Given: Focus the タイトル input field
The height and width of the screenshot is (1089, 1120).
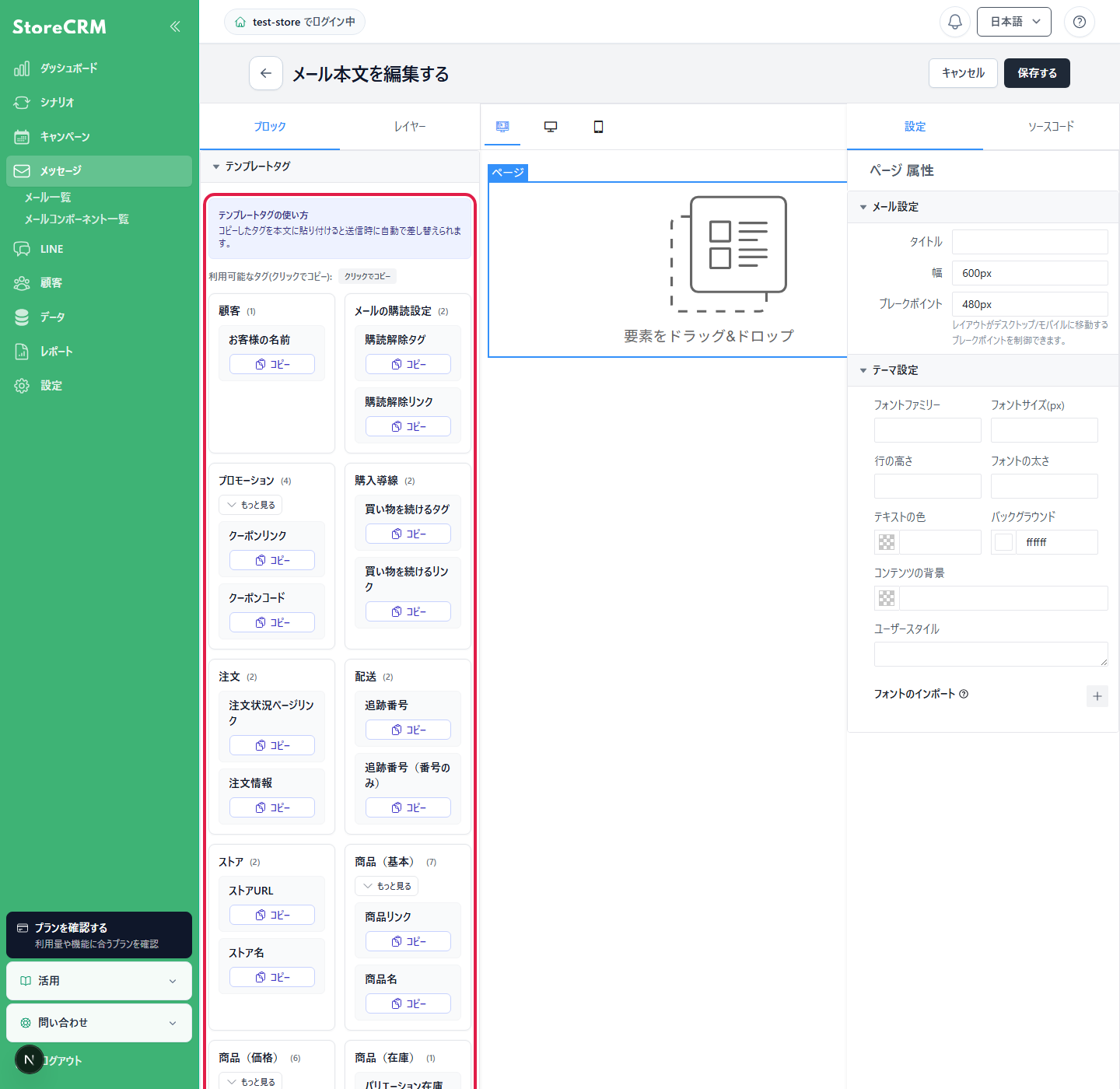Looking at the screenshot, I should [x=1030, y=242].
